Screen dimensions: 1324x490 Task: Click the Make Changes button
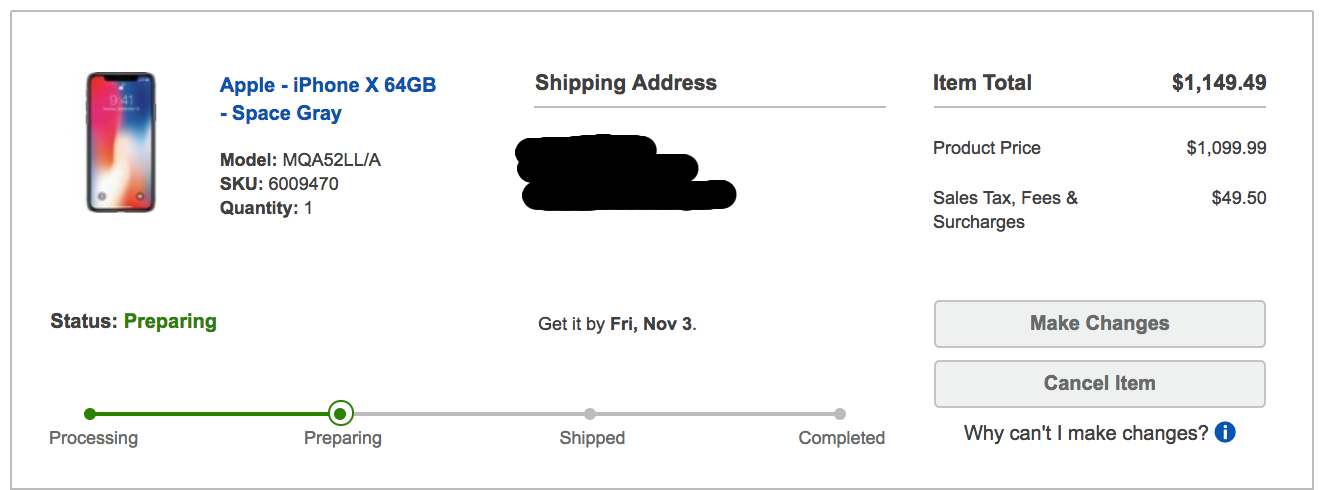click(1099, 323)
